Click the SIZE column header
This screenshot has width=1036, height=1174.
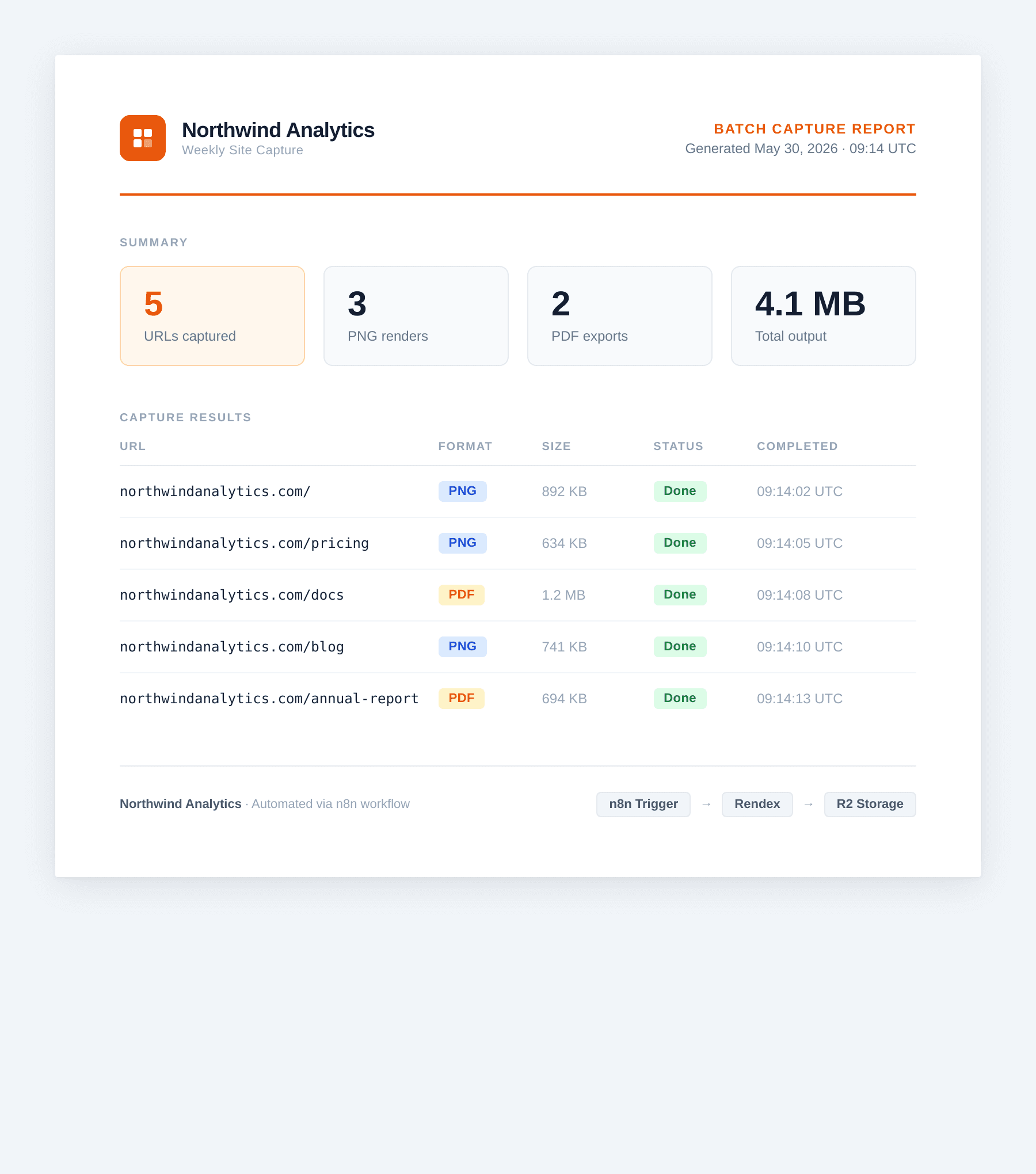pyautogui.click(x=556, y=446)
